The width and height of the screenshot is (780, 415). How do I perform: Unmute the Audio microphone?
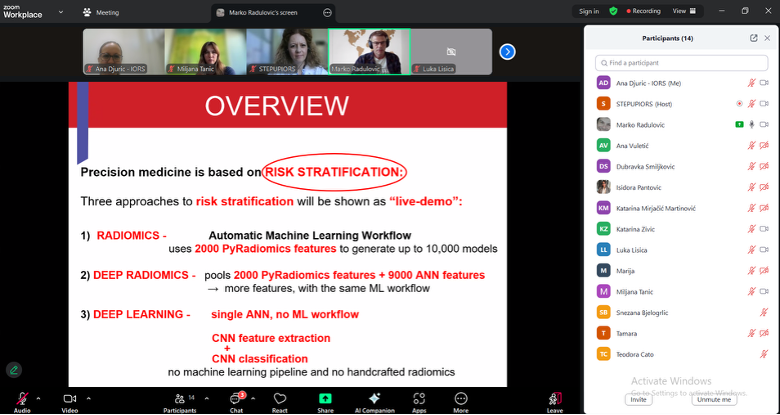pyautogui.click(x=21, y=398)
